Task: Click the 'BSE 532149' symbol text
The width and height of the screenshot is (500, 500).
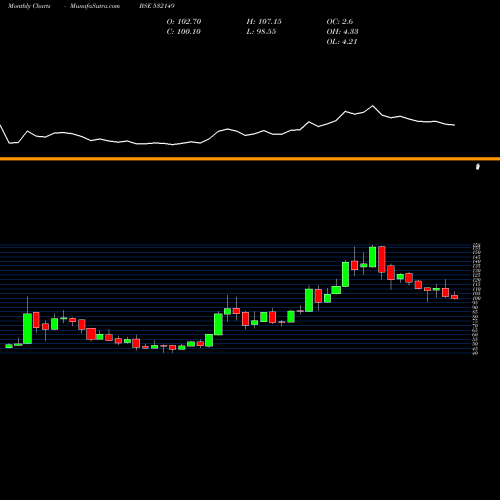Action: pyautogui.click(x=157, y=6)
